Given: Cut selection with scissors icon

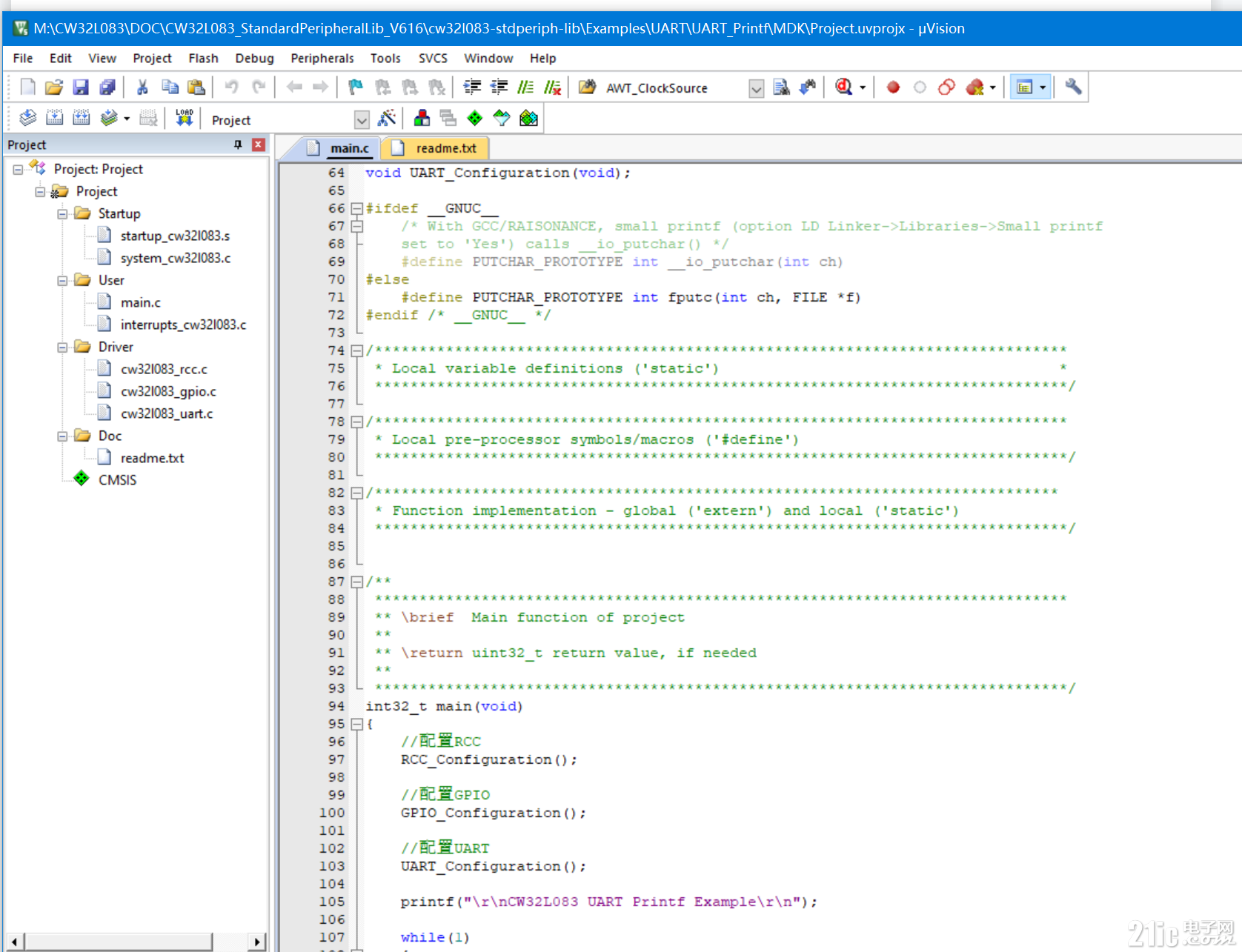Looking at the screenshot, I should [x=142, y=87].
